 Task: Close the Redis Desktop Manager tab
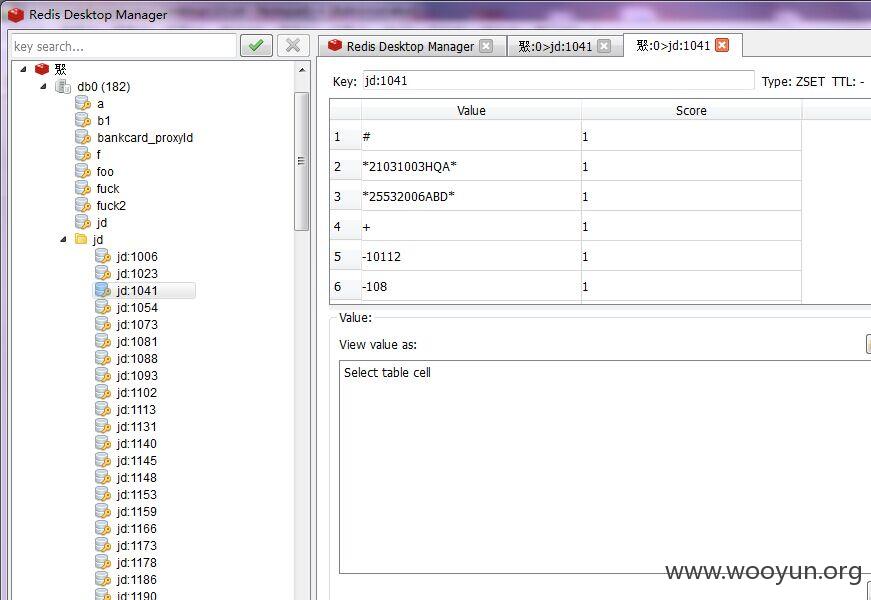coord(486,46)
